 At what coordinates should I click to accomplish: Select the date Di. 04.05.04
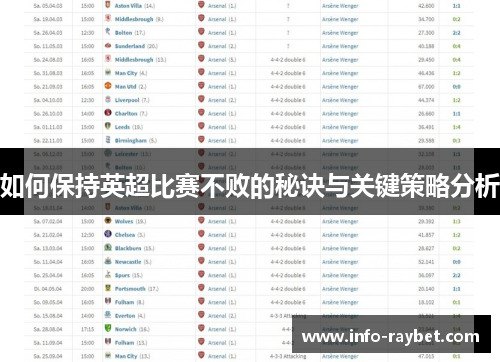pyautogui.click(x=48, y=289)
